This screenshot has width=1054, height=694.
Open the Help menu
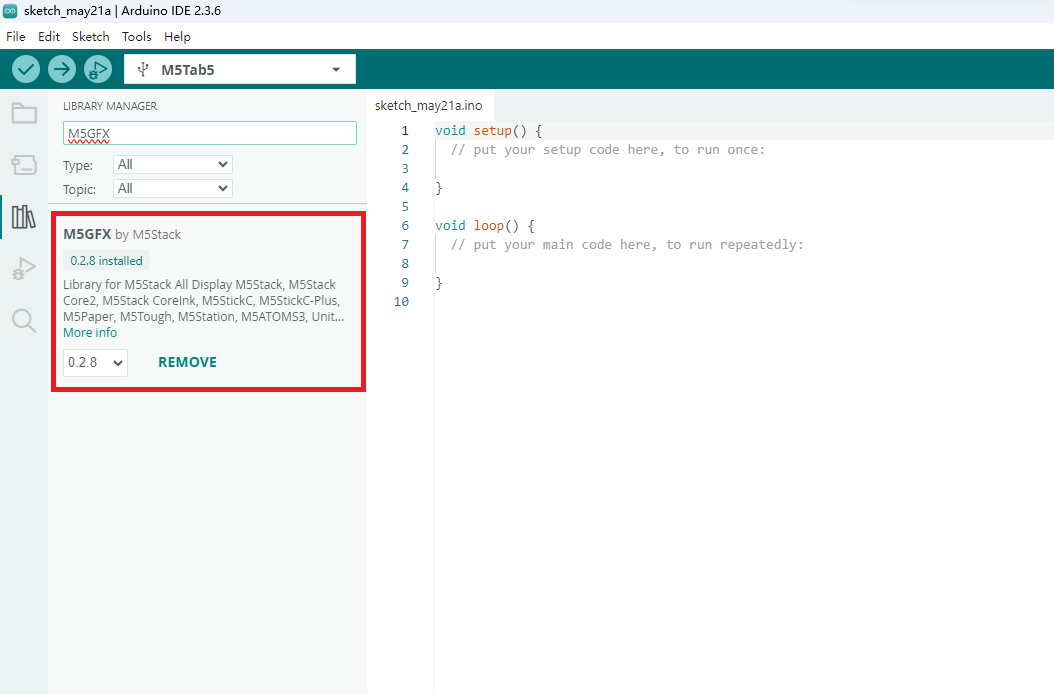[x=177, y=36]
